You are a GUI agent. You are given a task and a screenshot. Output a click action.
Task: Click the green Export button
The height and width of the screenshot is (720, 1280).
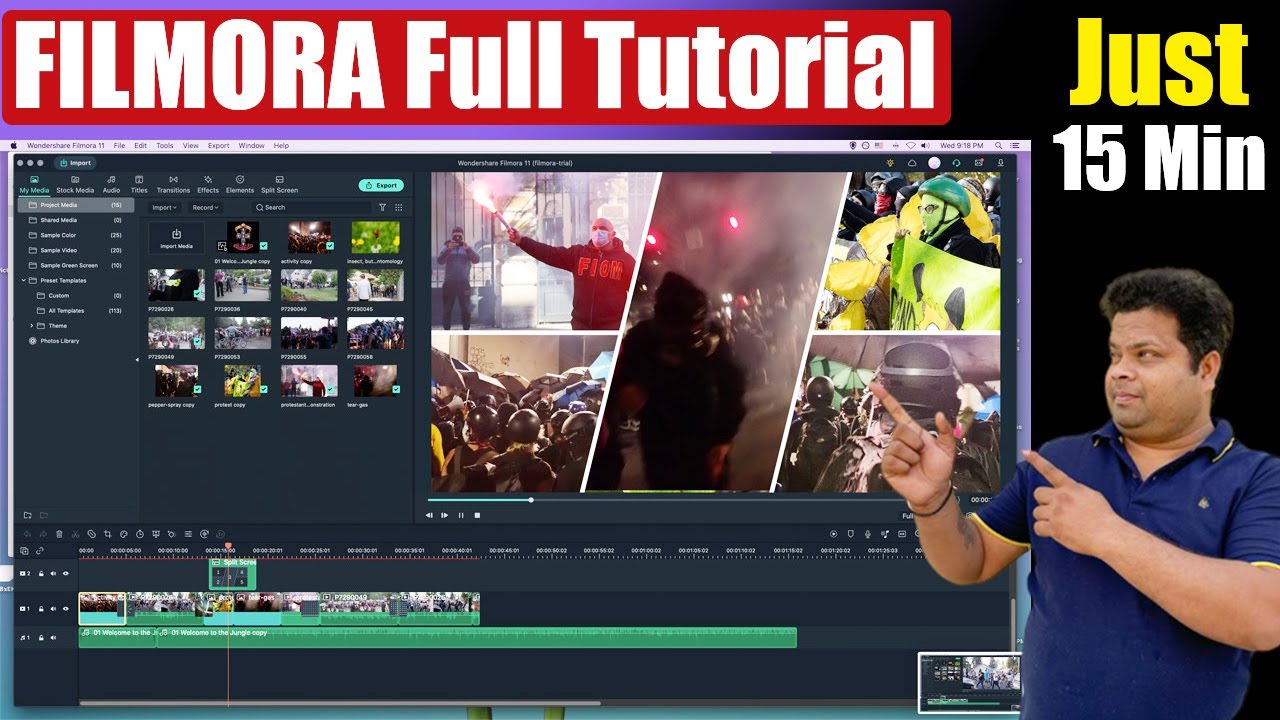[381, 185]
